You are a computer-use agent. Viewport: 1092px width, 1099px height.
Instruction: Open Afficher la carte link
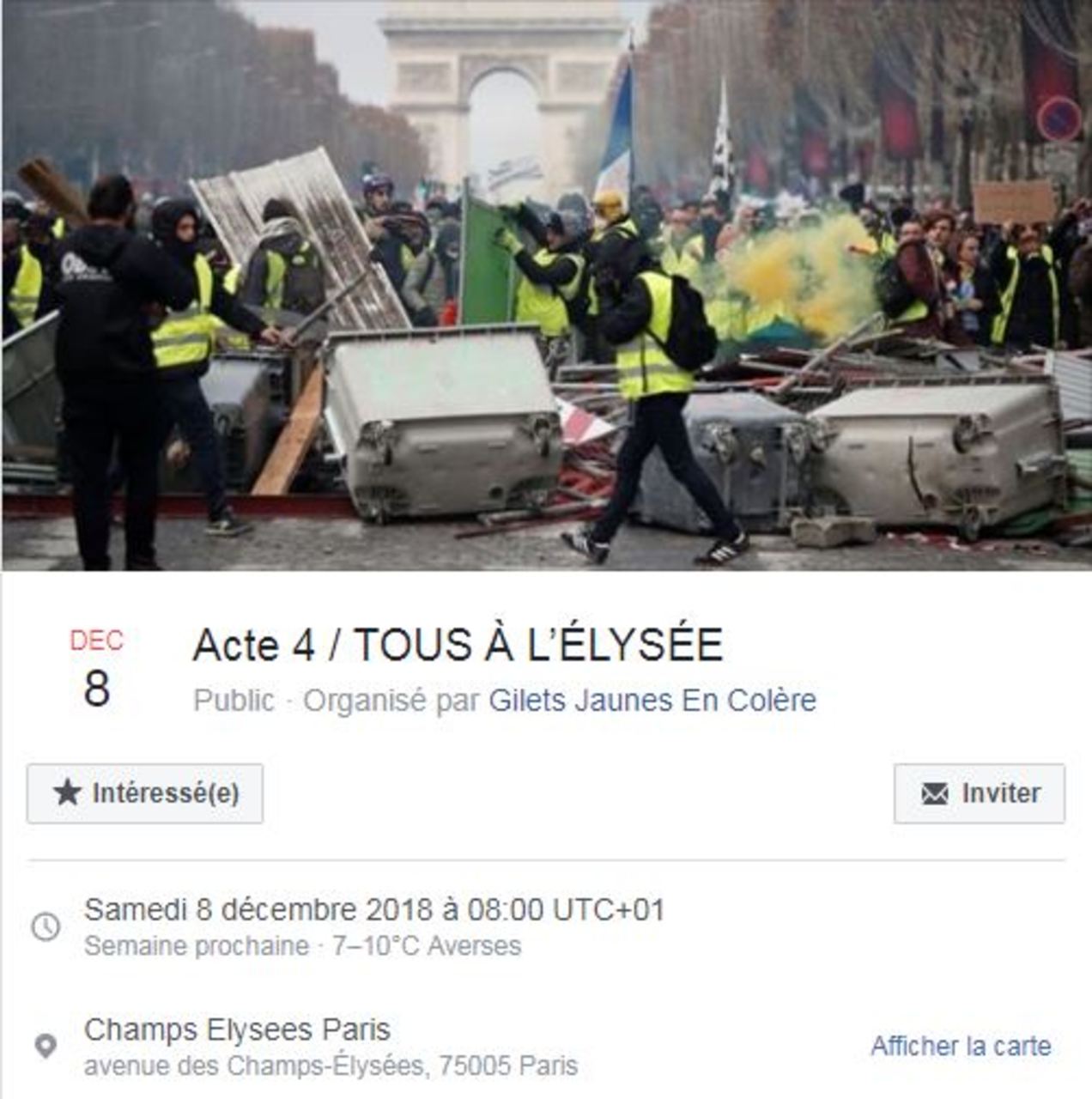(961, 1046)
